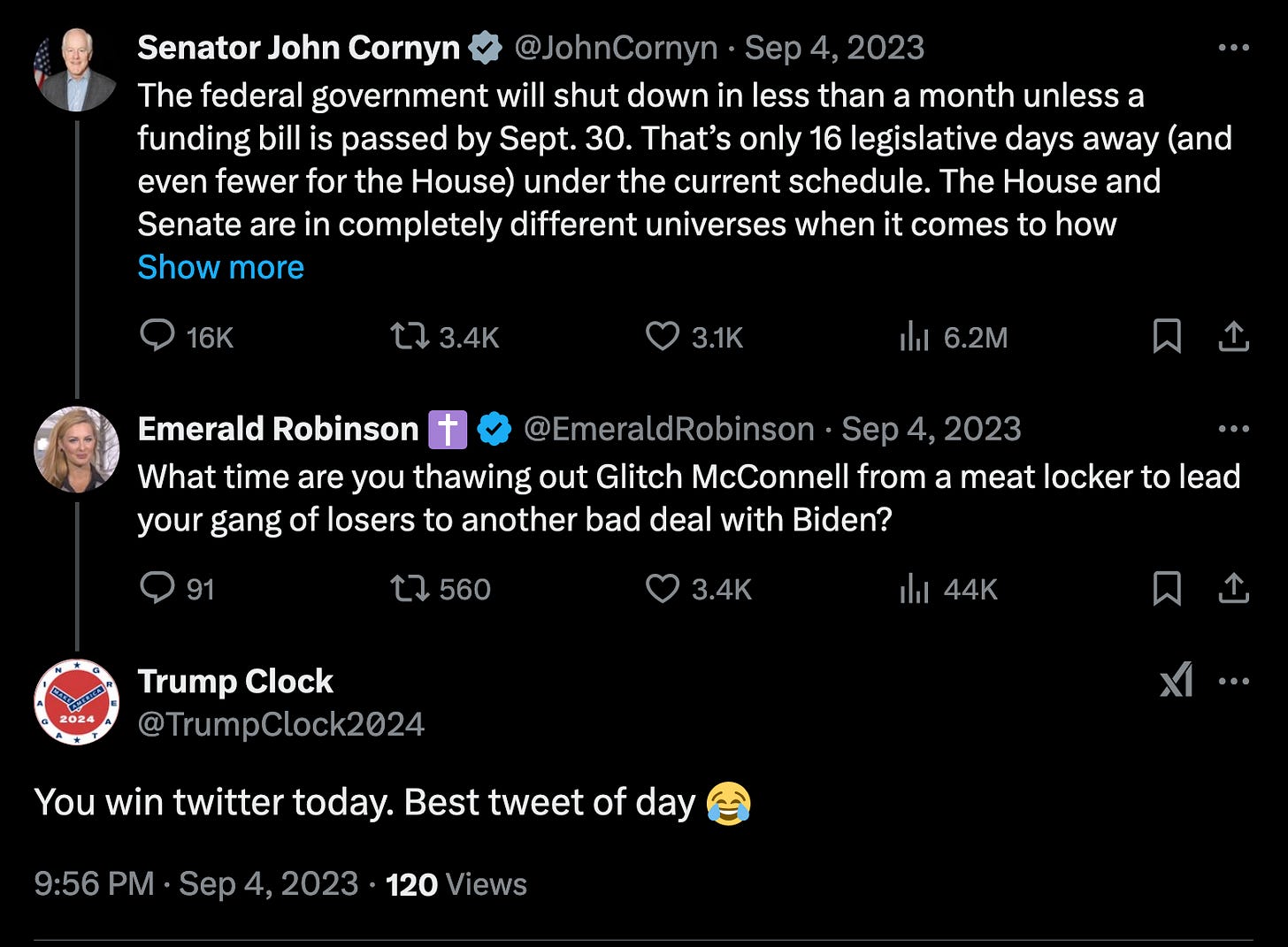Image resolution: width=1288 pixels, height=947 pixels.
Task: Share Senator Cornyn's tweet
Action: coord(1234,336)
